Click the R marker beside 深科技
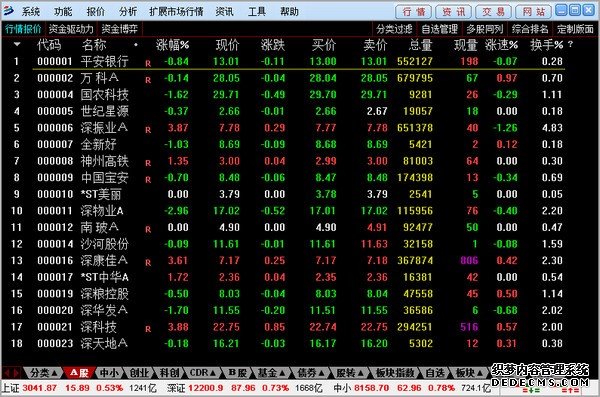The height and width of the screenshot is (397, 600). (148, 329)
